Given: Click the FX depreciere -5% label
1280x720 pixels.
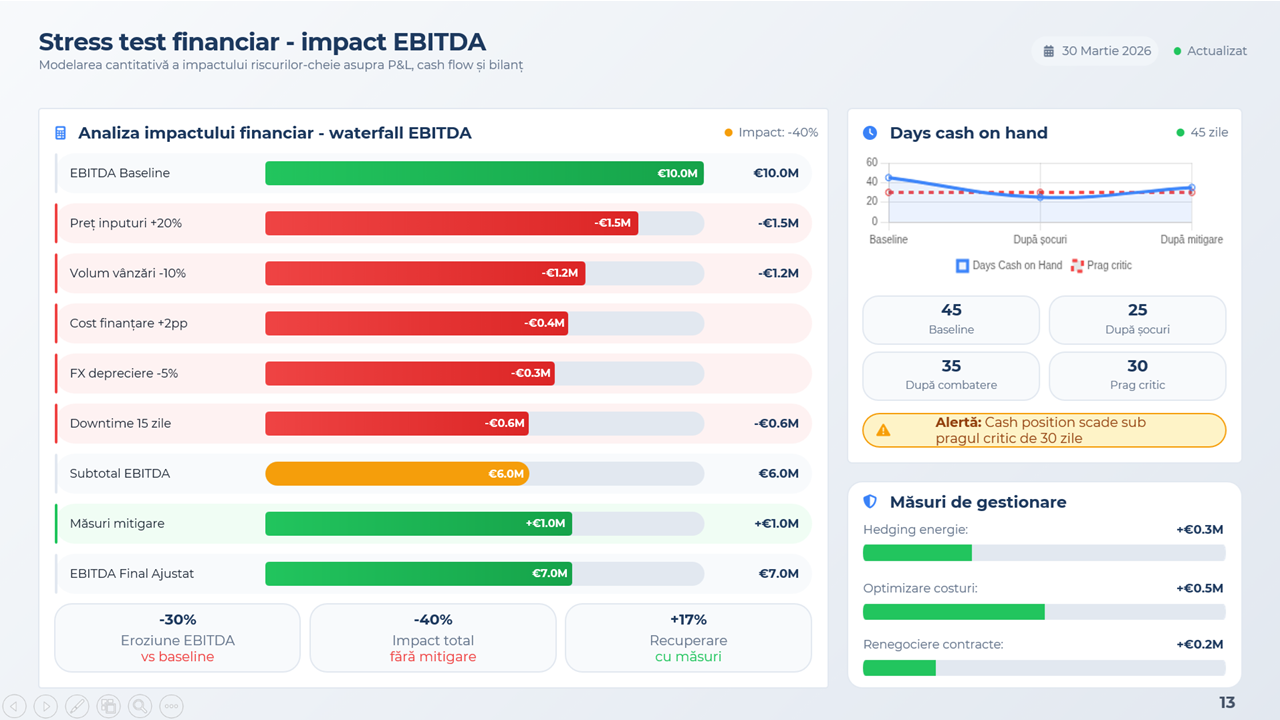Looking at the screenshot, I should [x=124, y=373].
